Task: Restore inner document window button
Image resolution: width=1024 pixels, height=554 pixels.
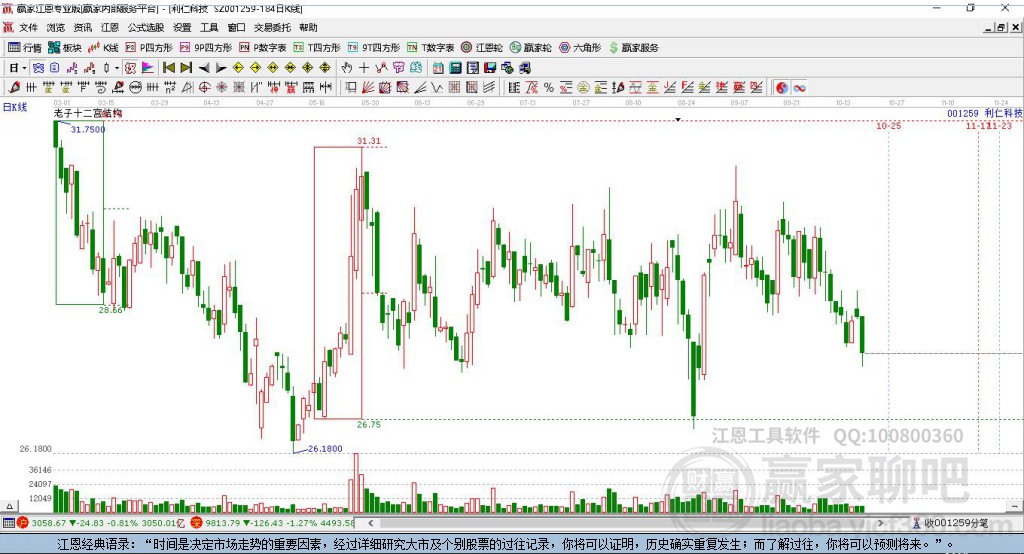Action: (1001, 27)
